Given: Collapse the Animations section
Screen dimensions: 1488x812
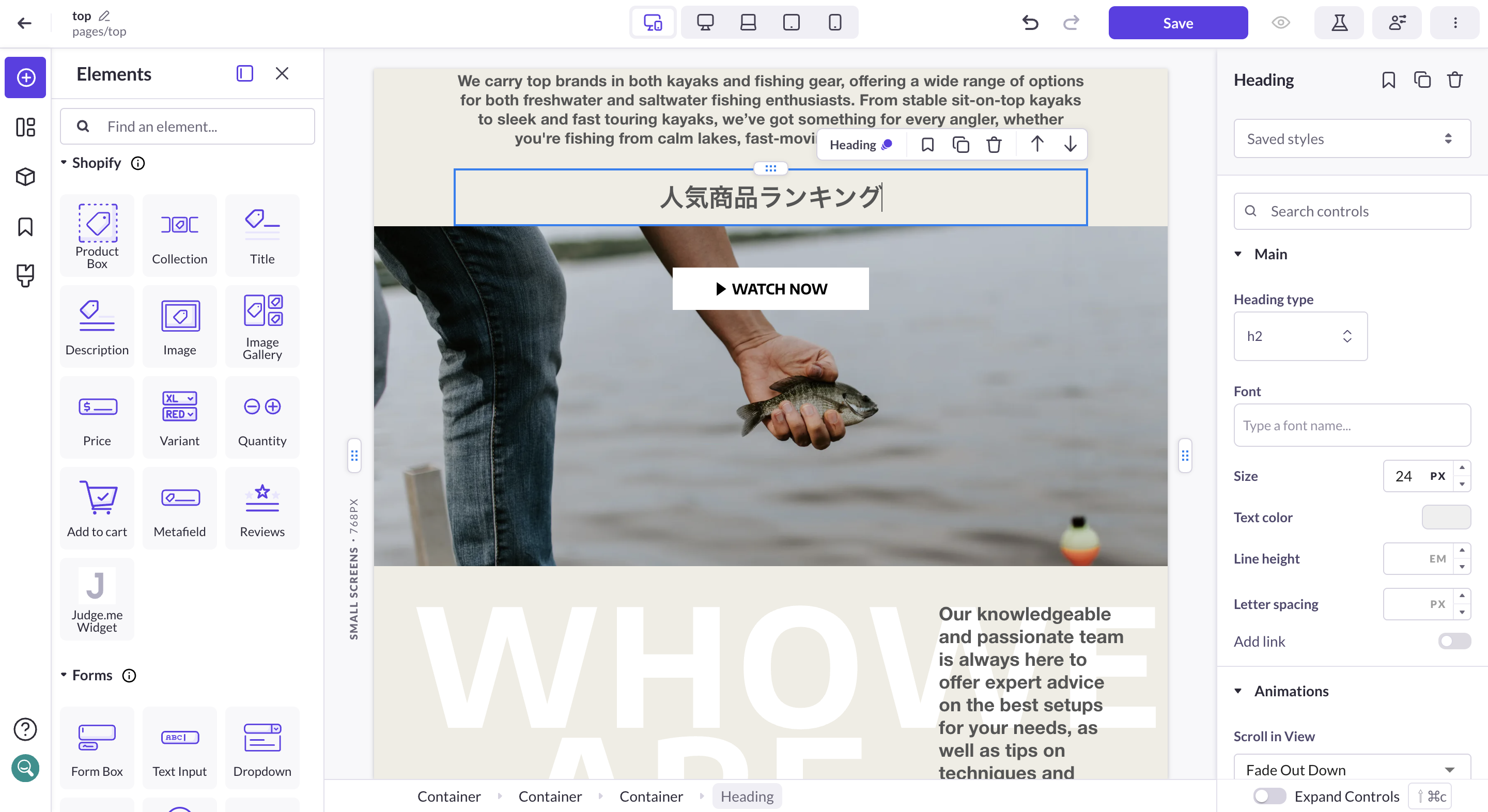Looking at the screenshot, I should point(1238,691).
